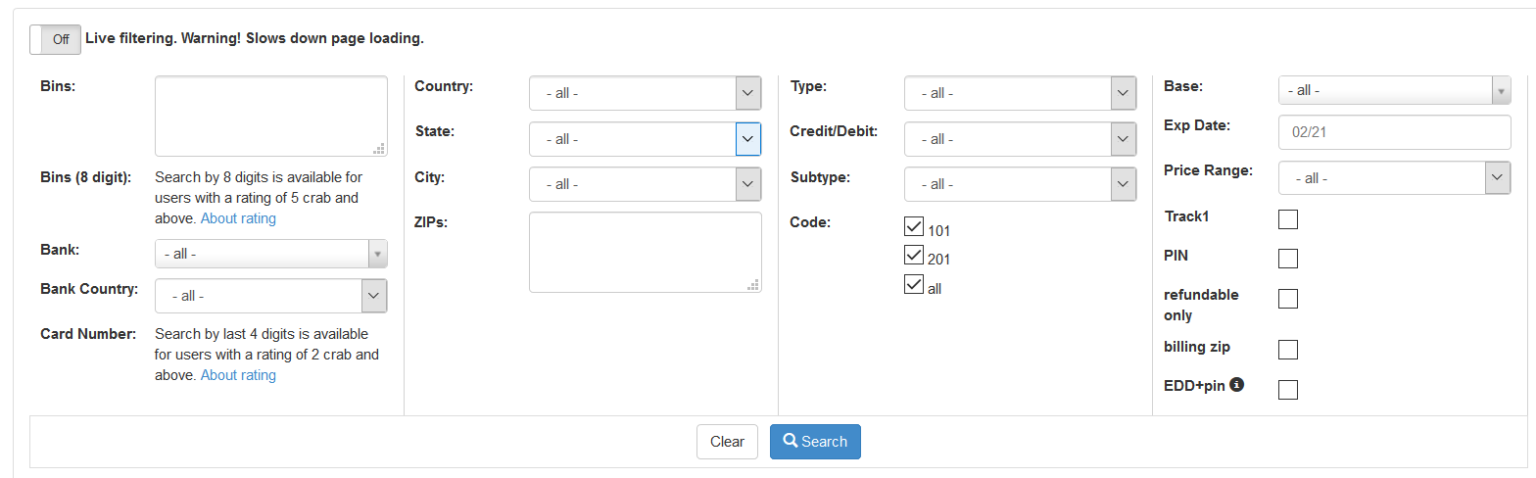Click the Clear button
The image size is (1536, 478).
[727, 441]
